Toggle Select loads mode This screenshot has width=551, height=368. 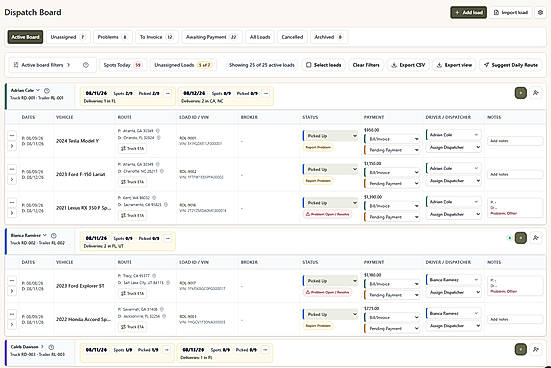pos(324,65)
